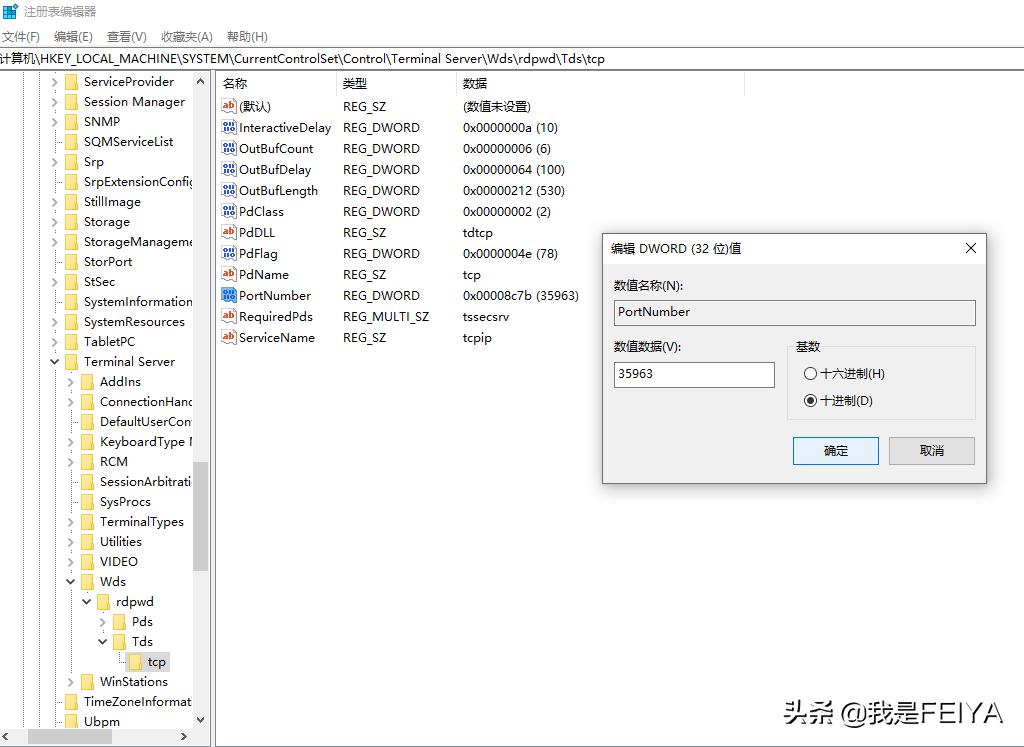
Task: Confirm the dialog with 确定 button
Action: coord(835,451)
